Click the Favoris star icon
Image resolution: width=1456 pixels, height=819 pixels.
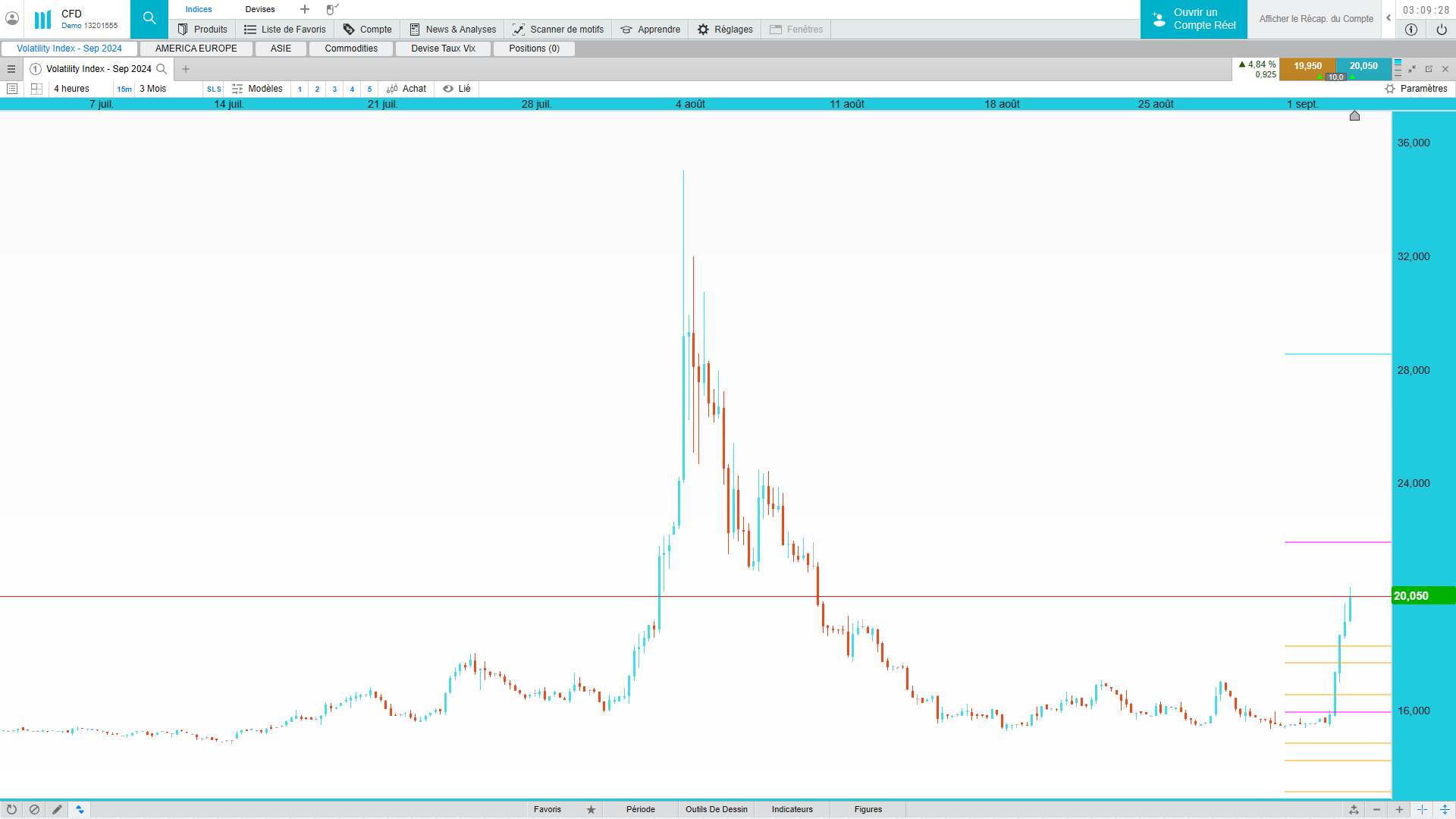click(x=591, y=809)
